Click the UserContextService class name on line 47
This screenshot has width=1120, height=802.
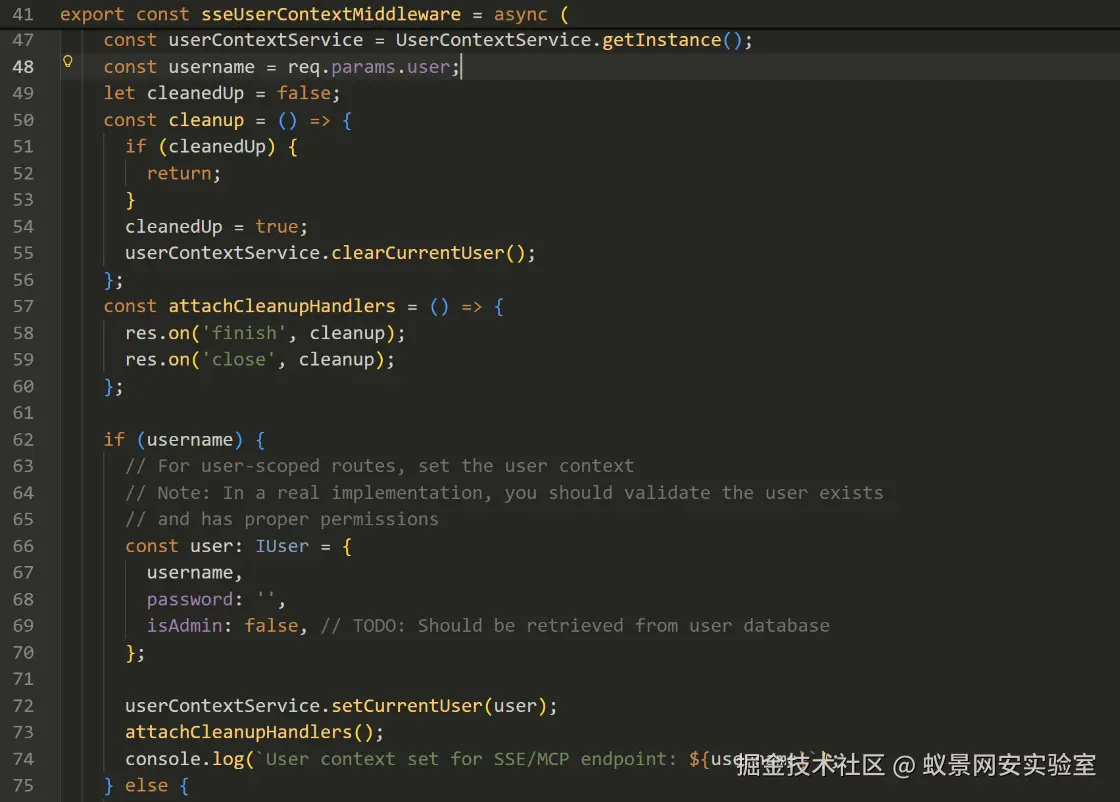click(494, 40)
